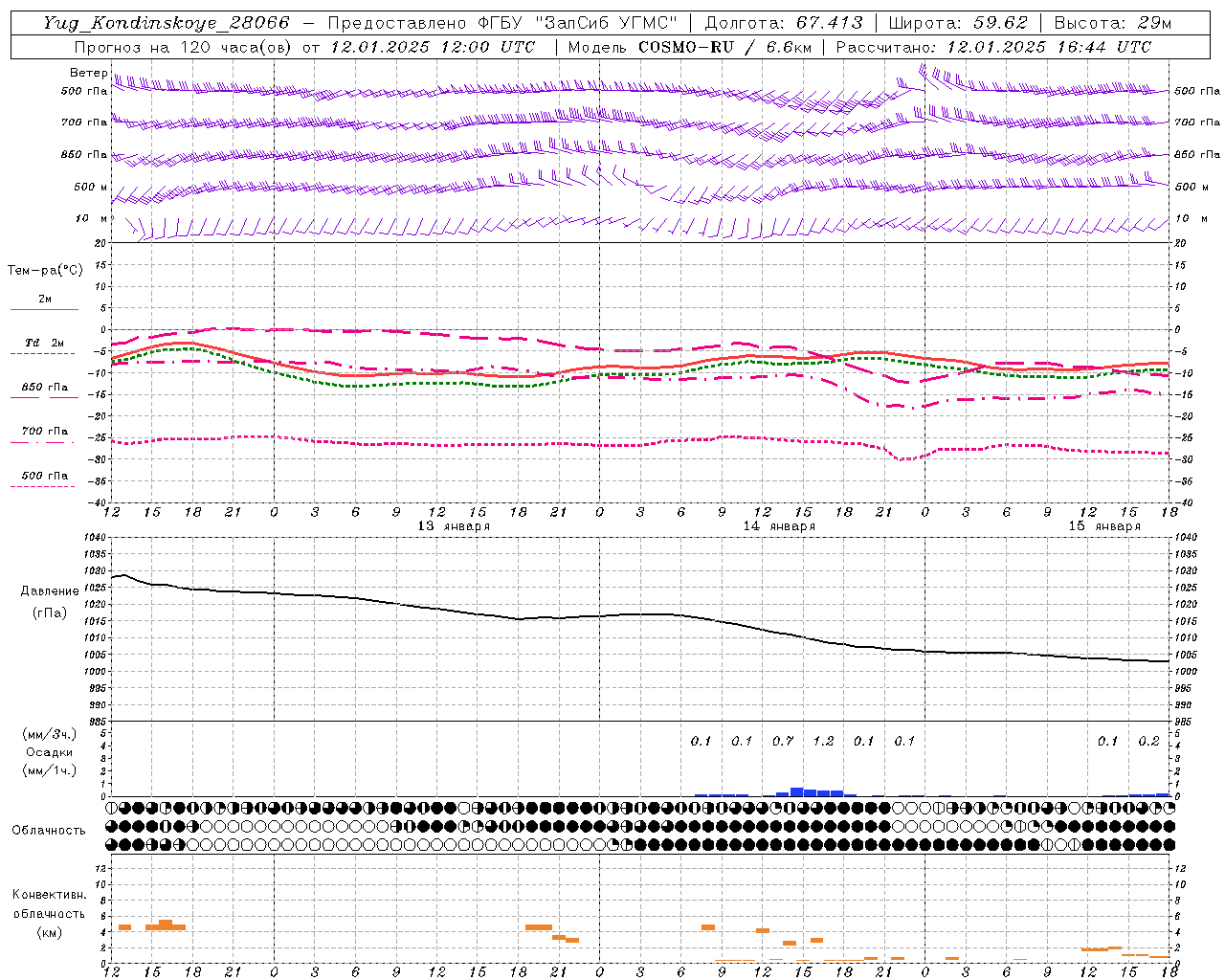Click the 500 м wind level label on left
The image size is (1225, 980).
[x=91, y=187]
